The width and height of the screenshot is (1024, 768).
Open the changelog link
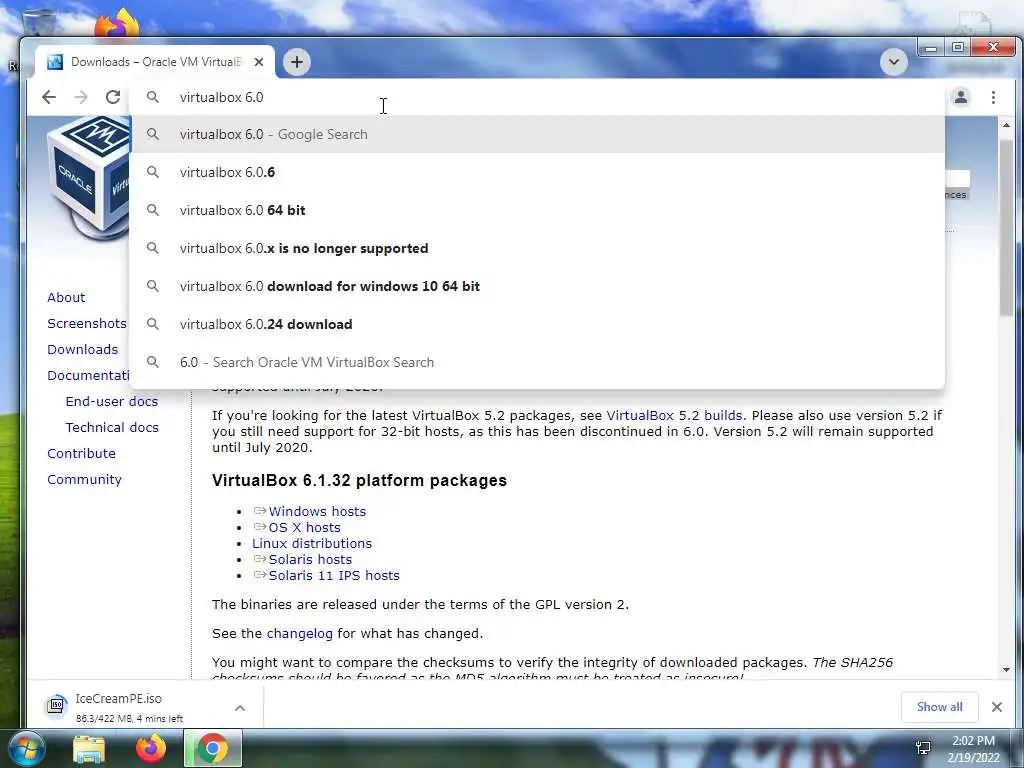click(299, 633)
